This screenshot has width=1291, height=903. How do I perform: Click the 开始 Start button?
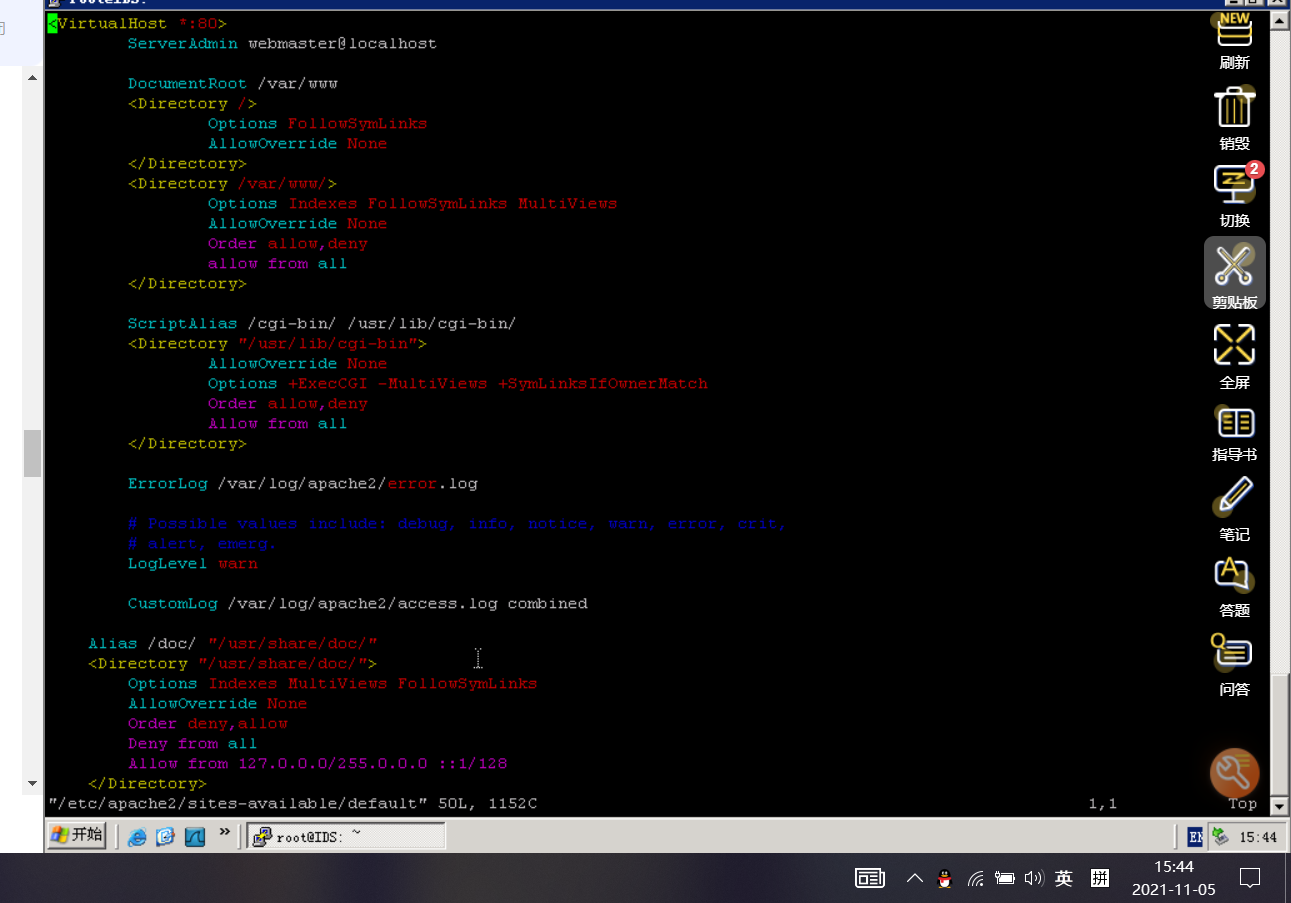pos(77,835)
